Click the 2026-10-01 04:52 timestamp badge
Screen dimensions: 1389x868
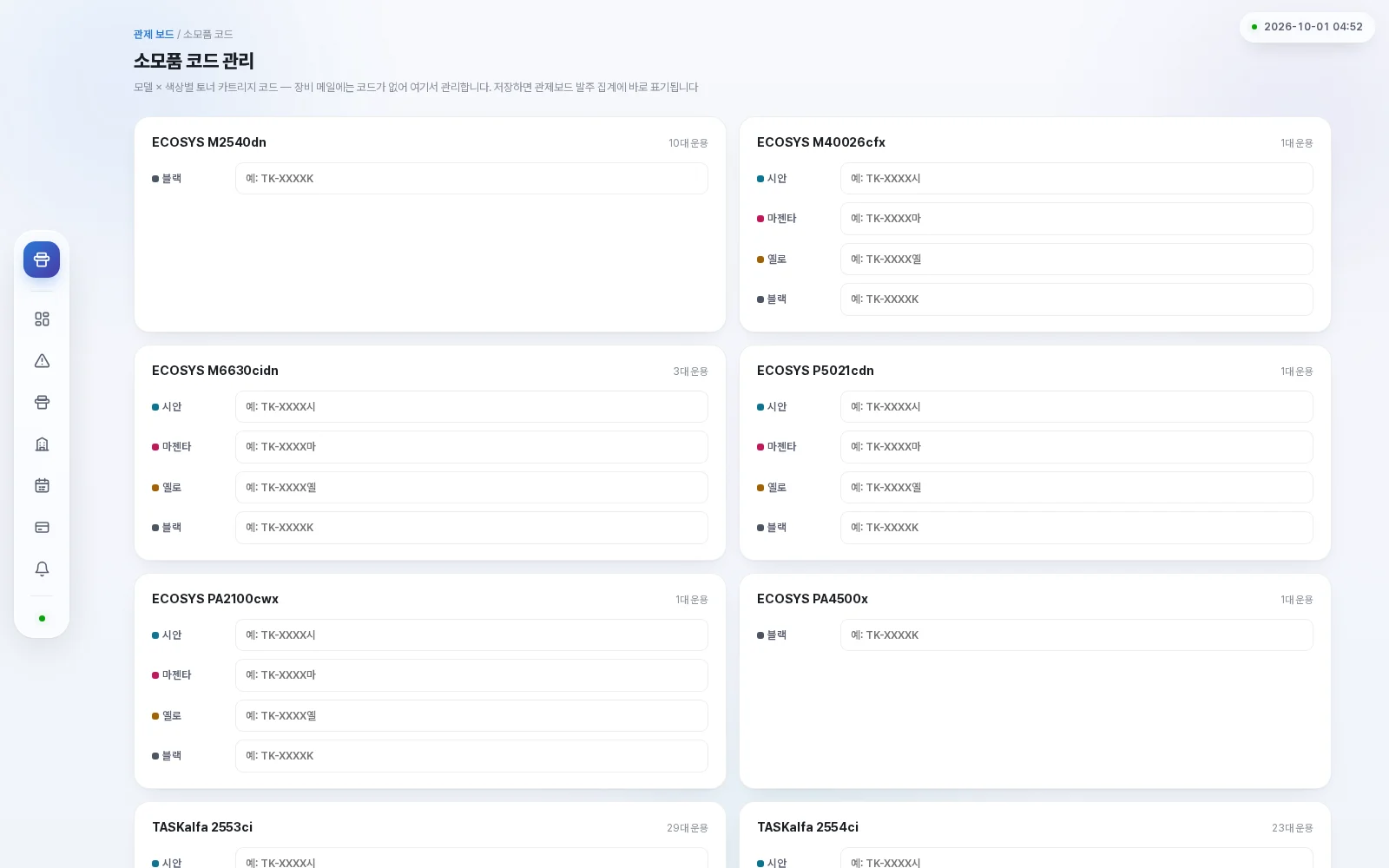click(x=1307, y=27)
